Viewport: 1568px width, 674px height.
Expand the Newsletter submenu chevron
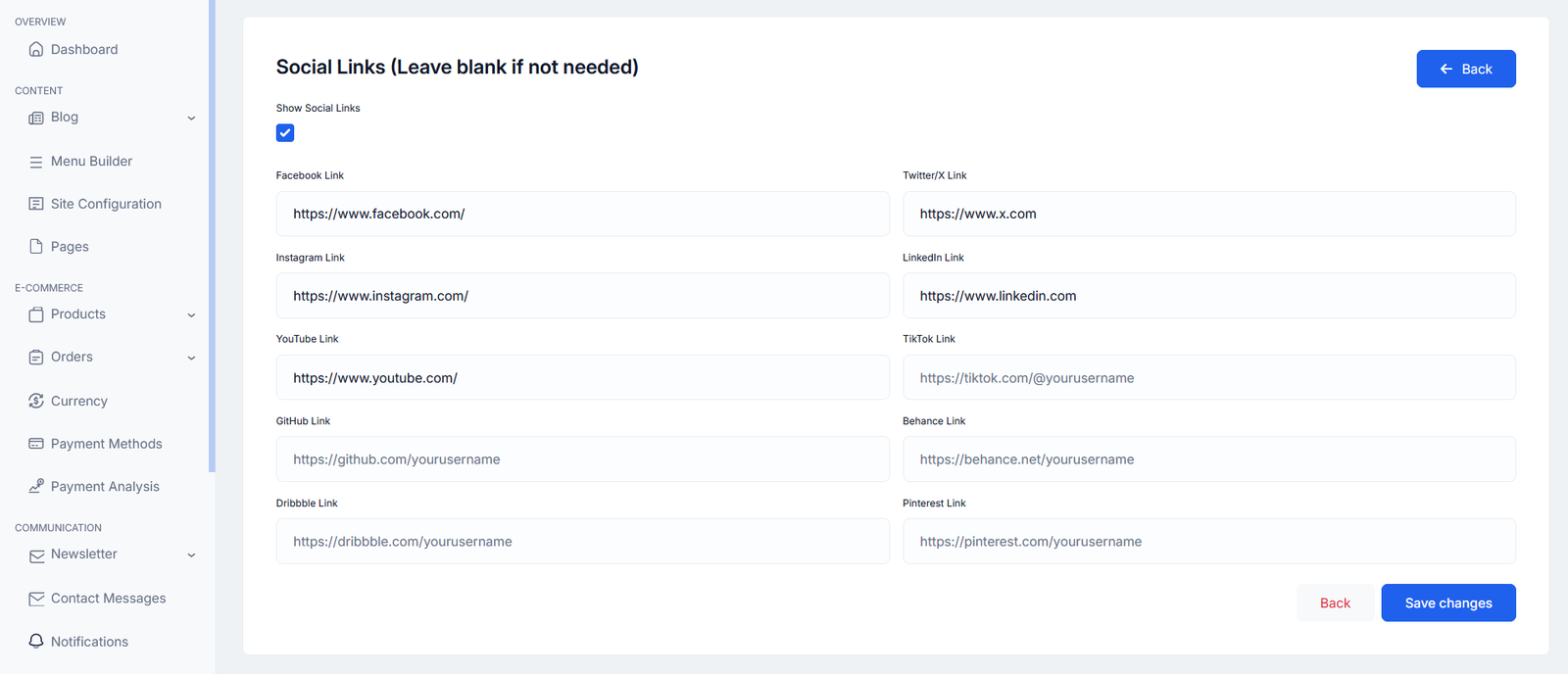191,555
